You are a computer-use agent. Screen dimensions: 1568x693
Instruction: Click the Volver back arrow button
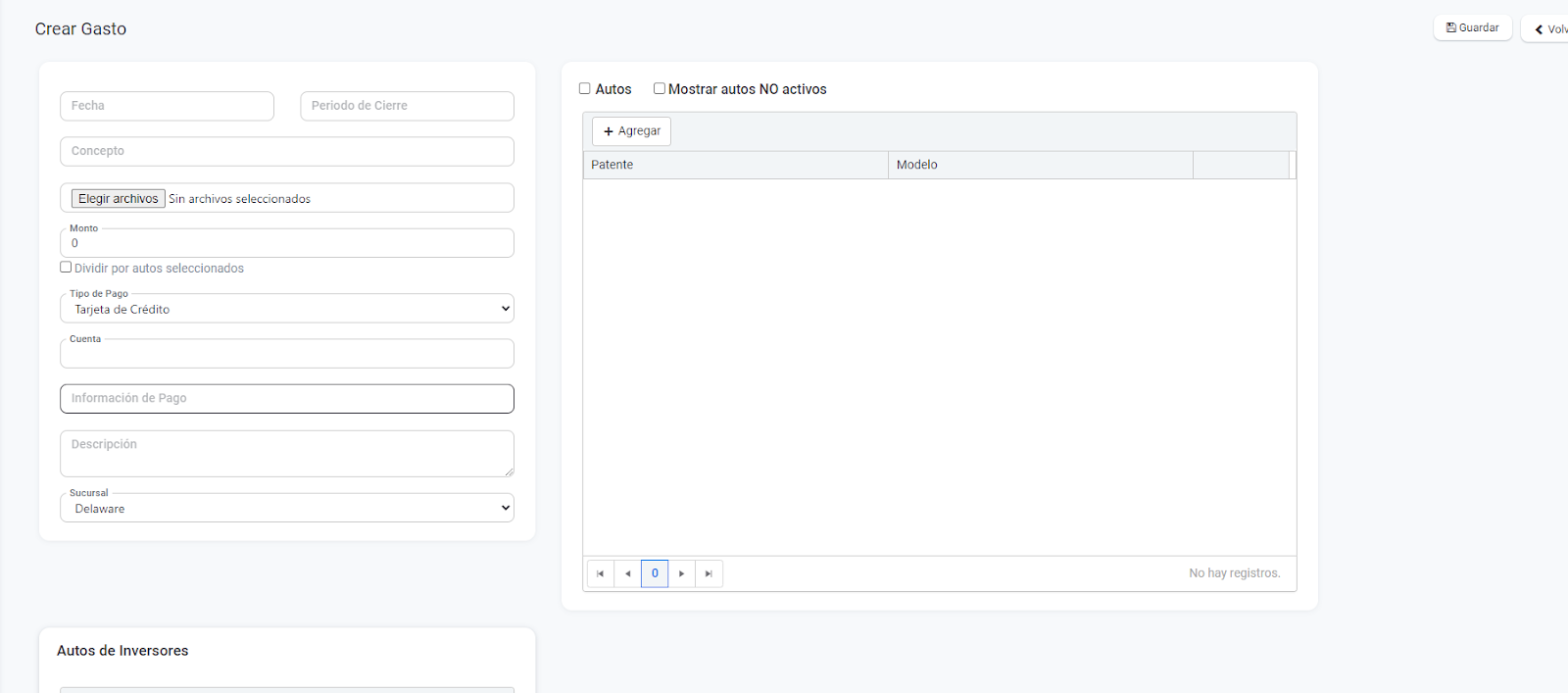pos(1548,29)
